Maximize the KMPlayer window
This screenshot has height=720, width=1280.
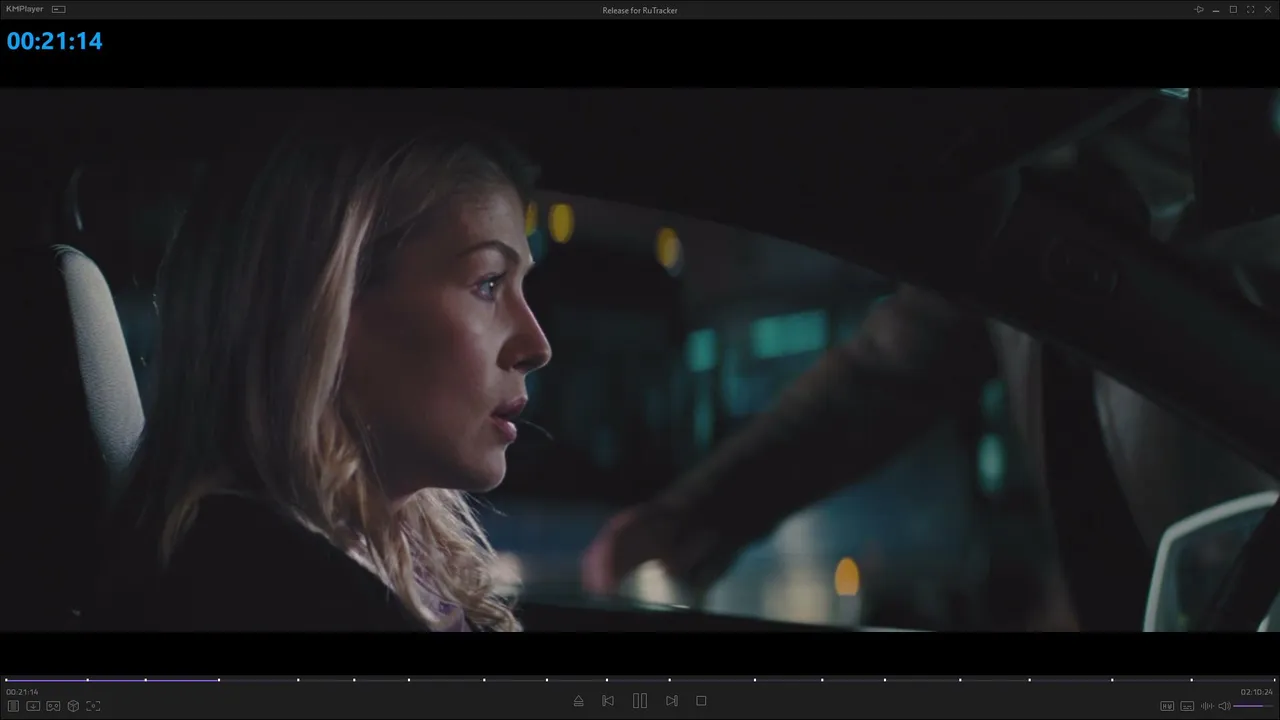point(1233,9)
